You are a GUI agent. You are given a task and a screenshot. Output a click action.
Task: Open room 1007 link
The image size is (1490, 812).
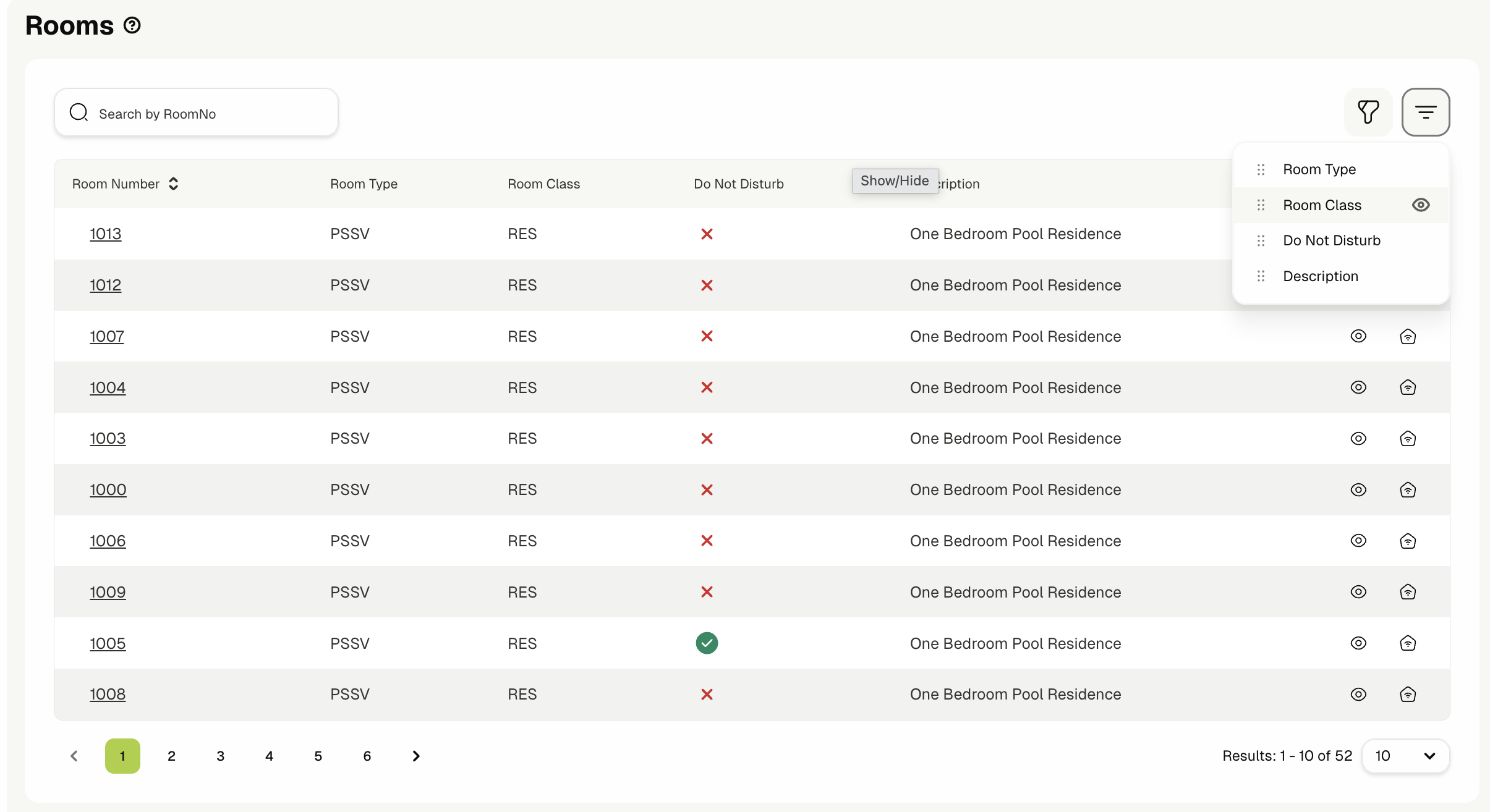coord(106,336)
